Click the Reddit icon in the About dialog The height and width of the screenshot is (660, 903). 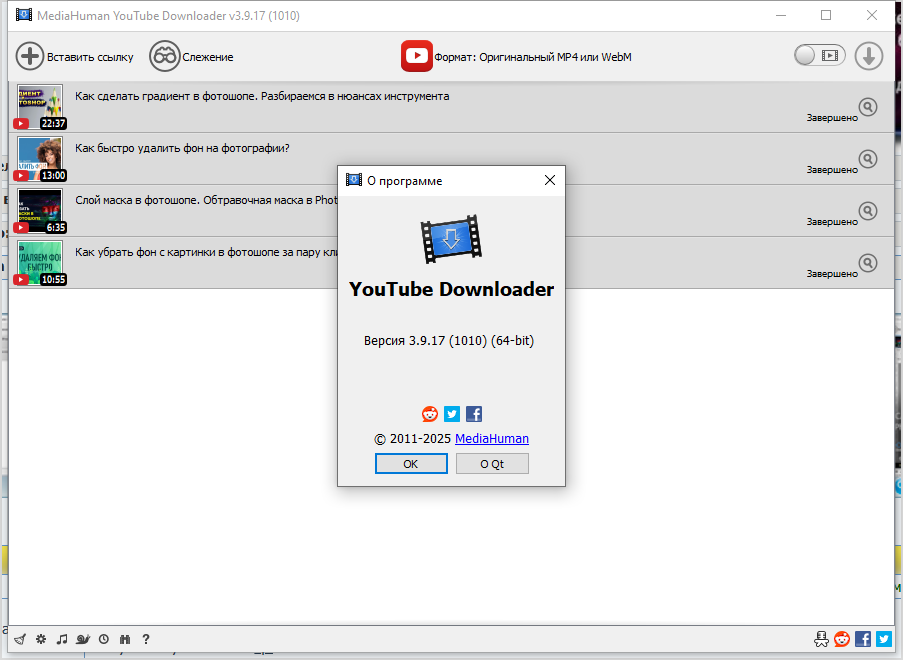429,413
